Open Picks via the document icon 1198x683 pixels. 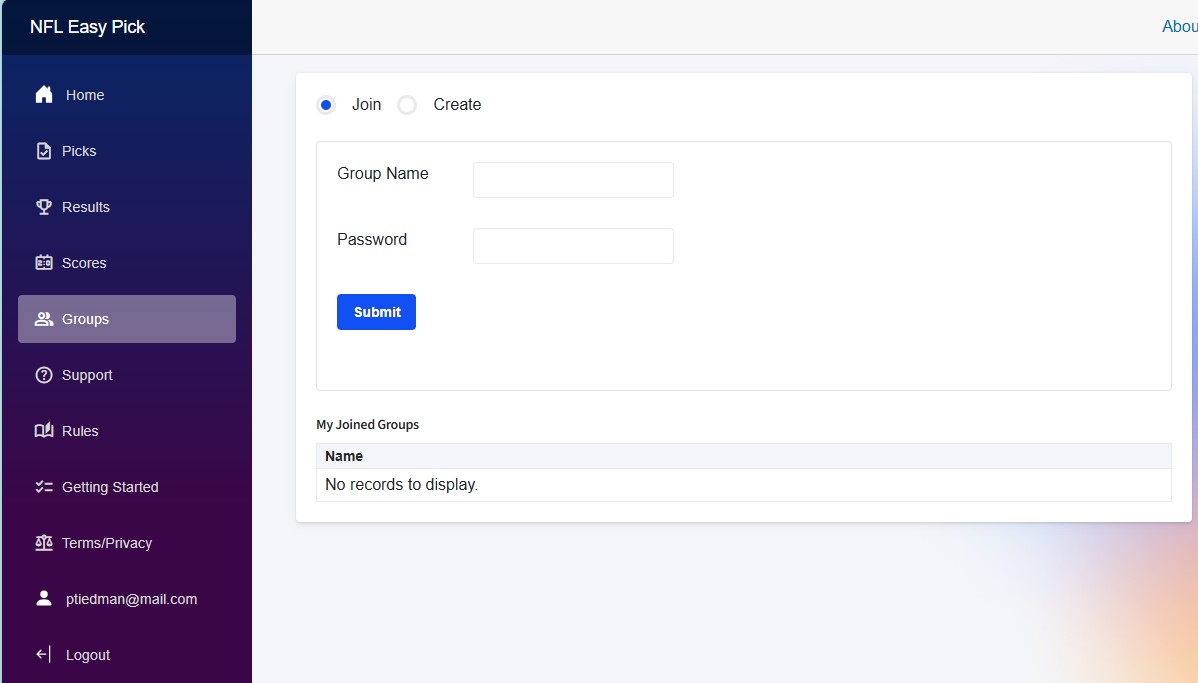[x=44, y=150]
